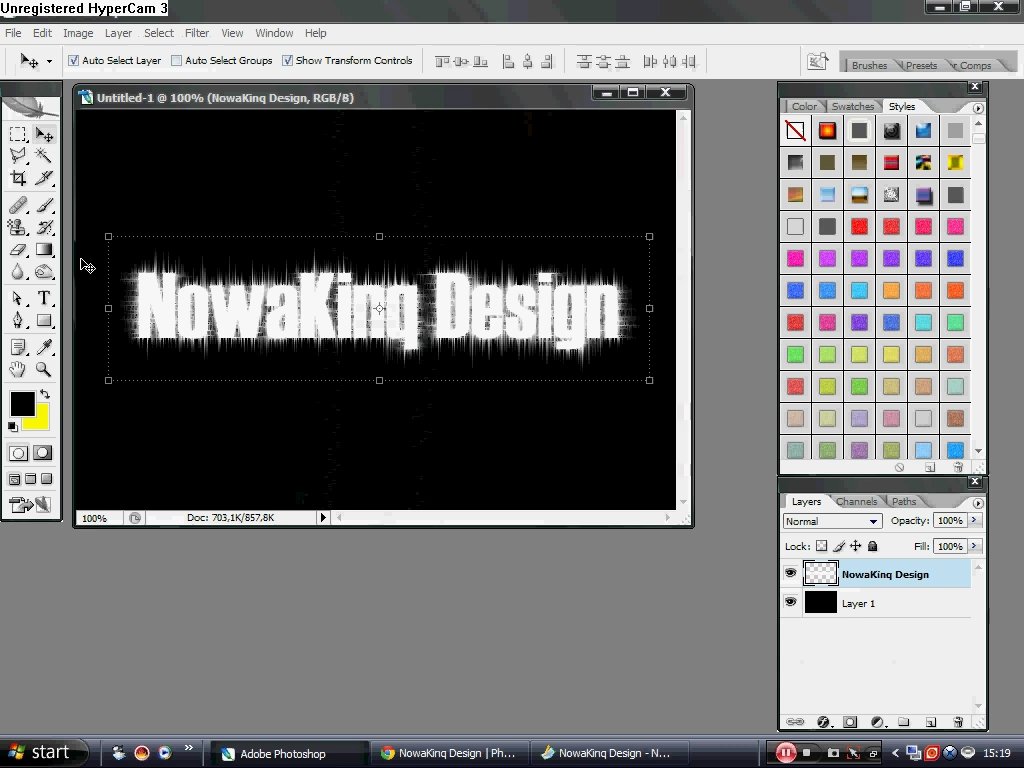This screenshot has height=768, width=1024.
Task: Switch to Quick Mask mode
Action: (x=42, y=453)
